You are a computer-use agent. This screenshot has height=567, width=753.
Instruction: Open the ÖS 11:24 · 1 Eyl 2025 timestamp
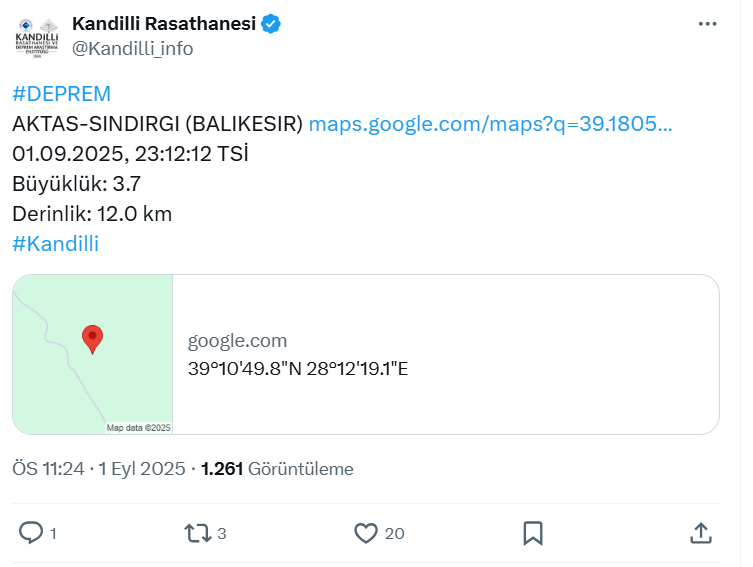coord(98,469)
